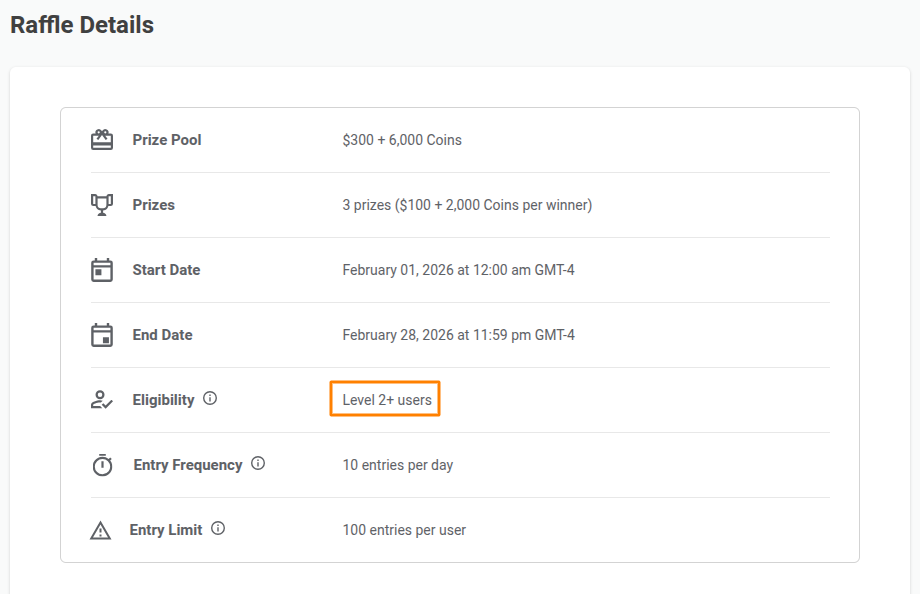Open the info tooltip beside Entry Frequency
The image size is (920, 594).
(258, 464)
